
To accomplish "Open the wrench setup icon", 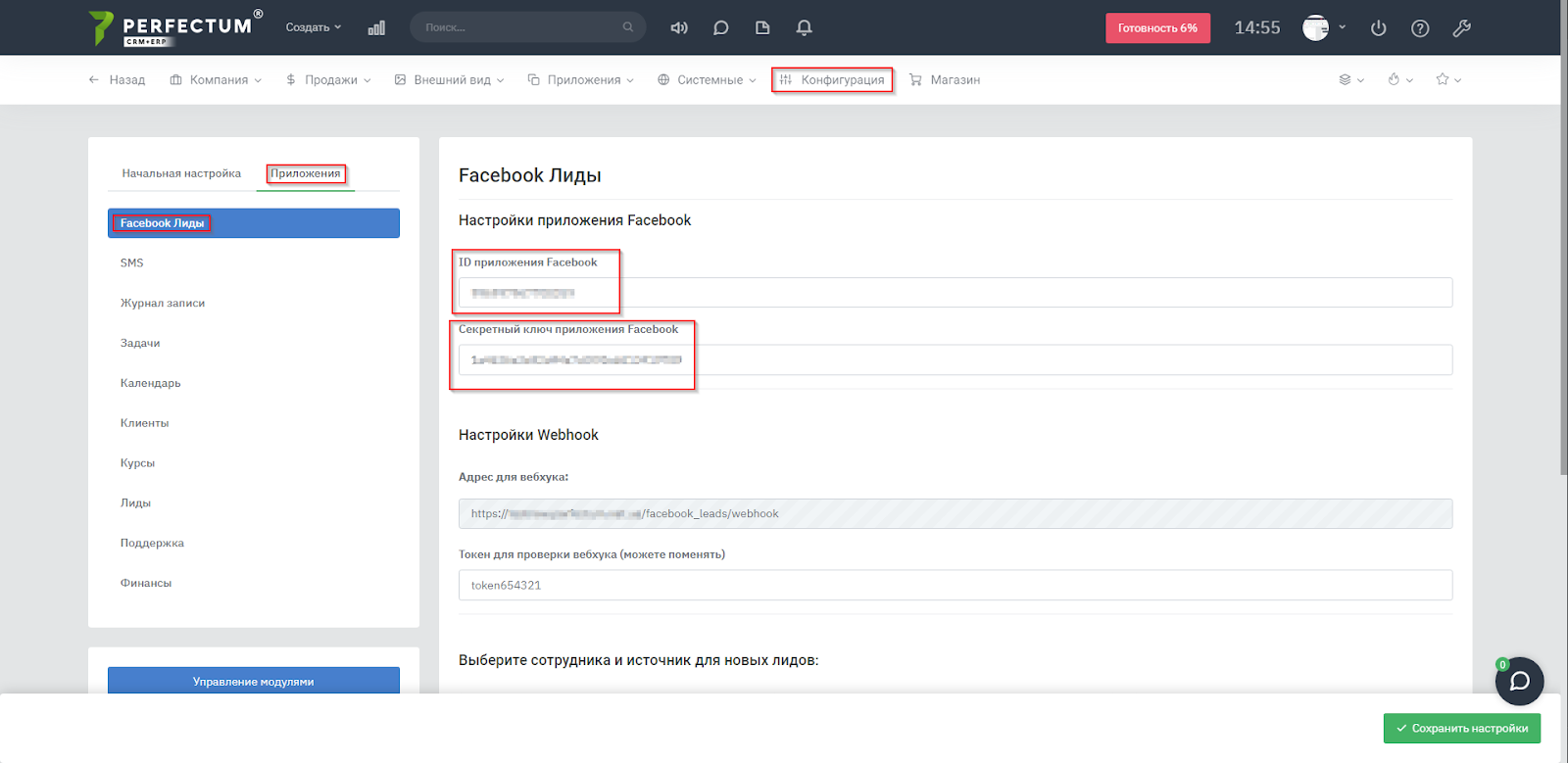I will (1462, 27).
